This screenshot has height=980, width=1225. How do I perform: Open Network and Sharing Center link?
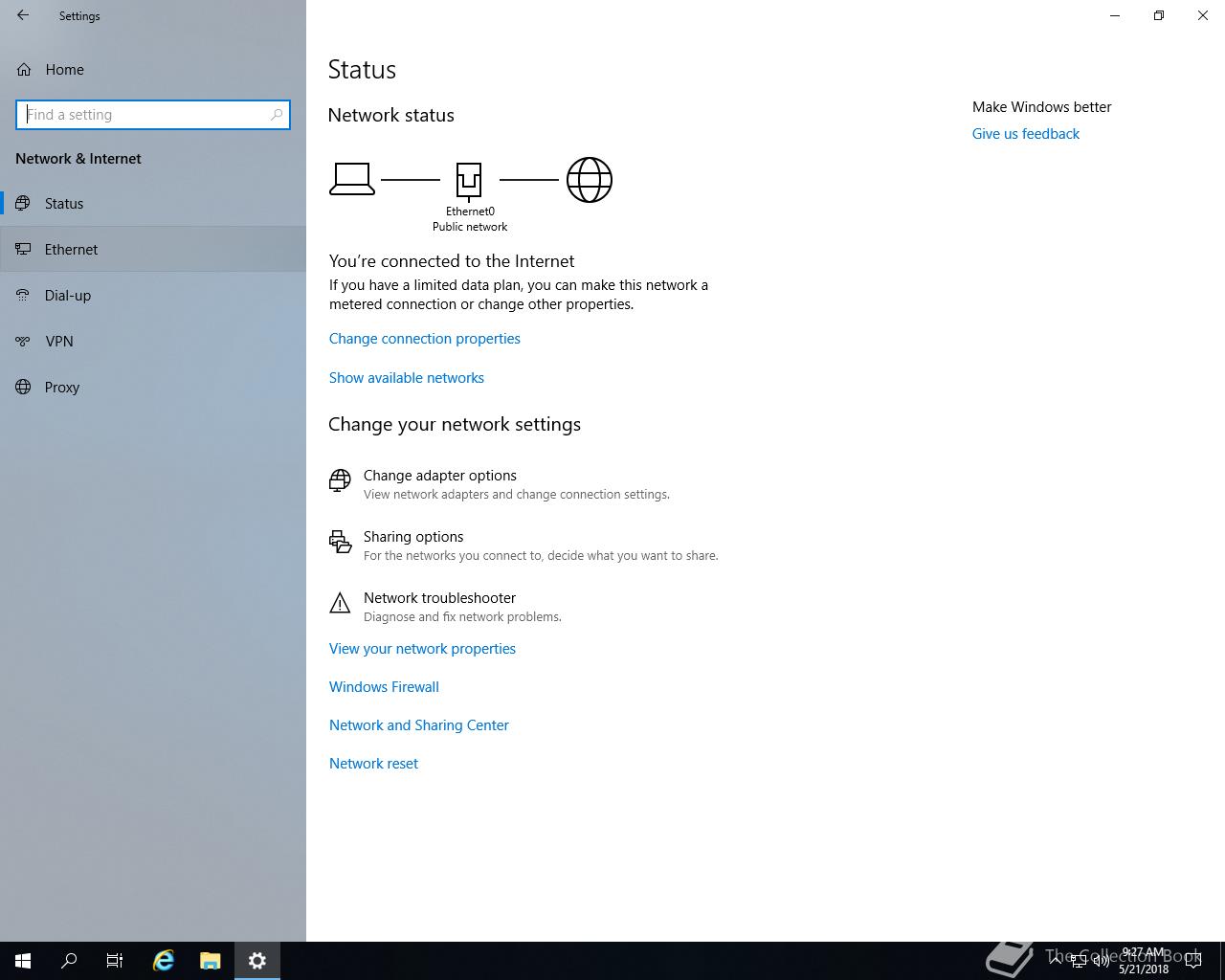coord(419,725)
